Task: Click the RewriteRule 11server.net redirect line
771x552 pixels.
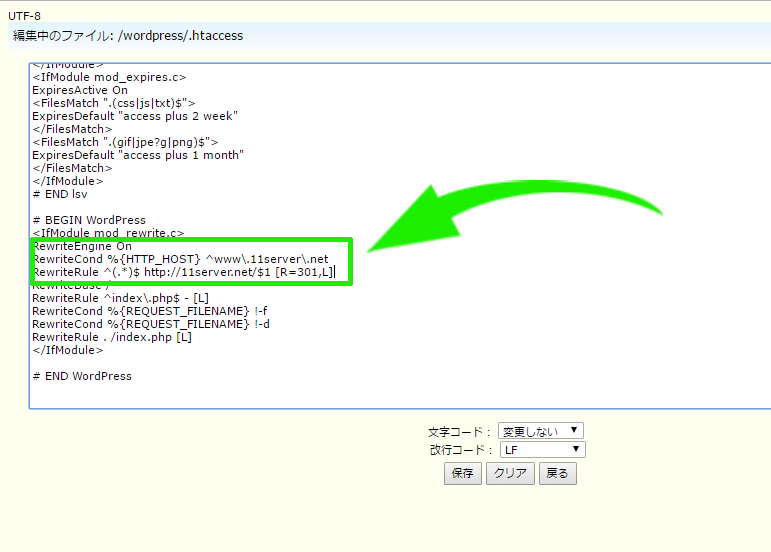Action: [182, 272]
